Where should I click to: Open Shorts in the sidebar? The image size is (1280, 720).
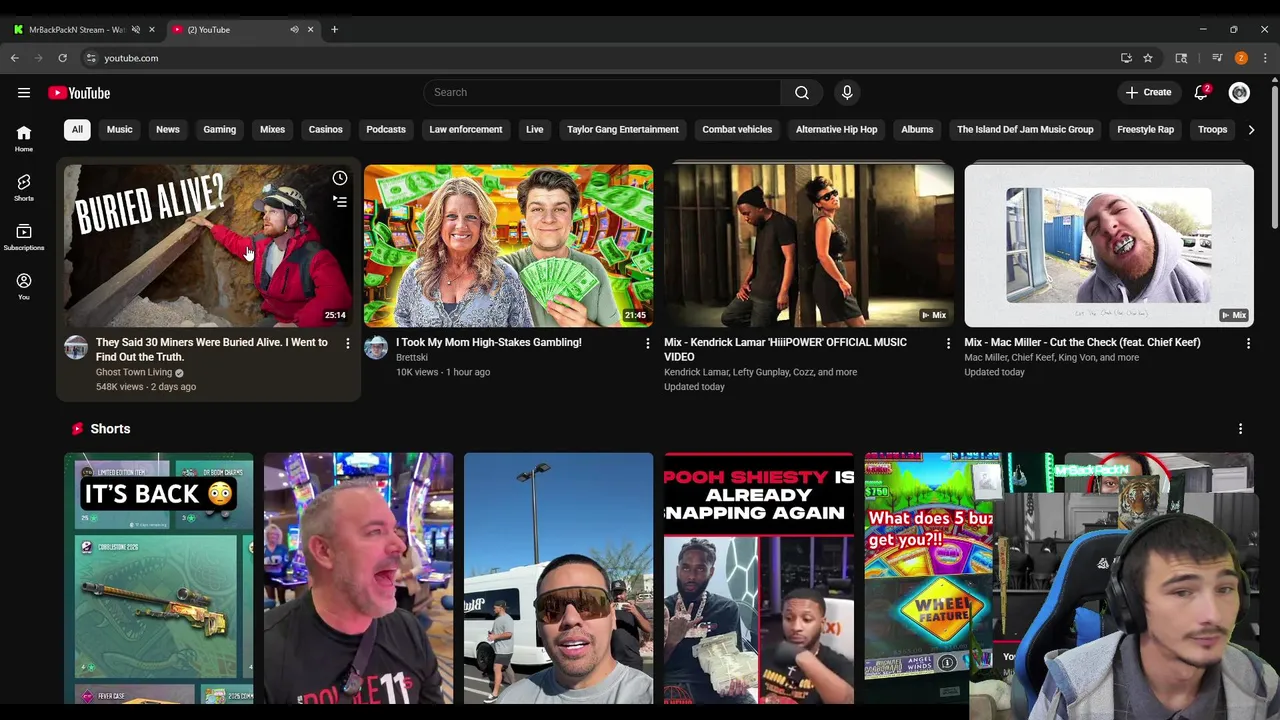coord(24,188)
